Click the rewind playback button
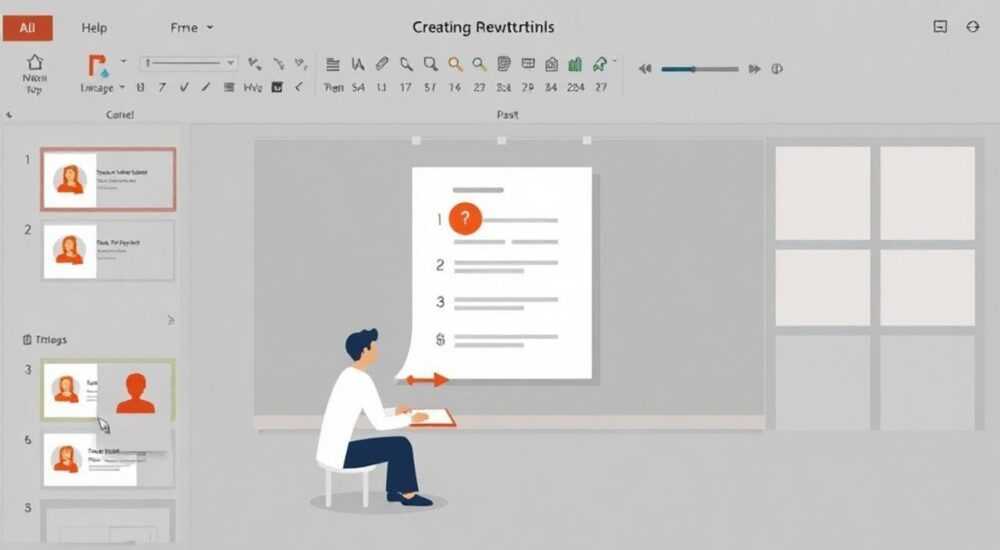 click(645, 69)
